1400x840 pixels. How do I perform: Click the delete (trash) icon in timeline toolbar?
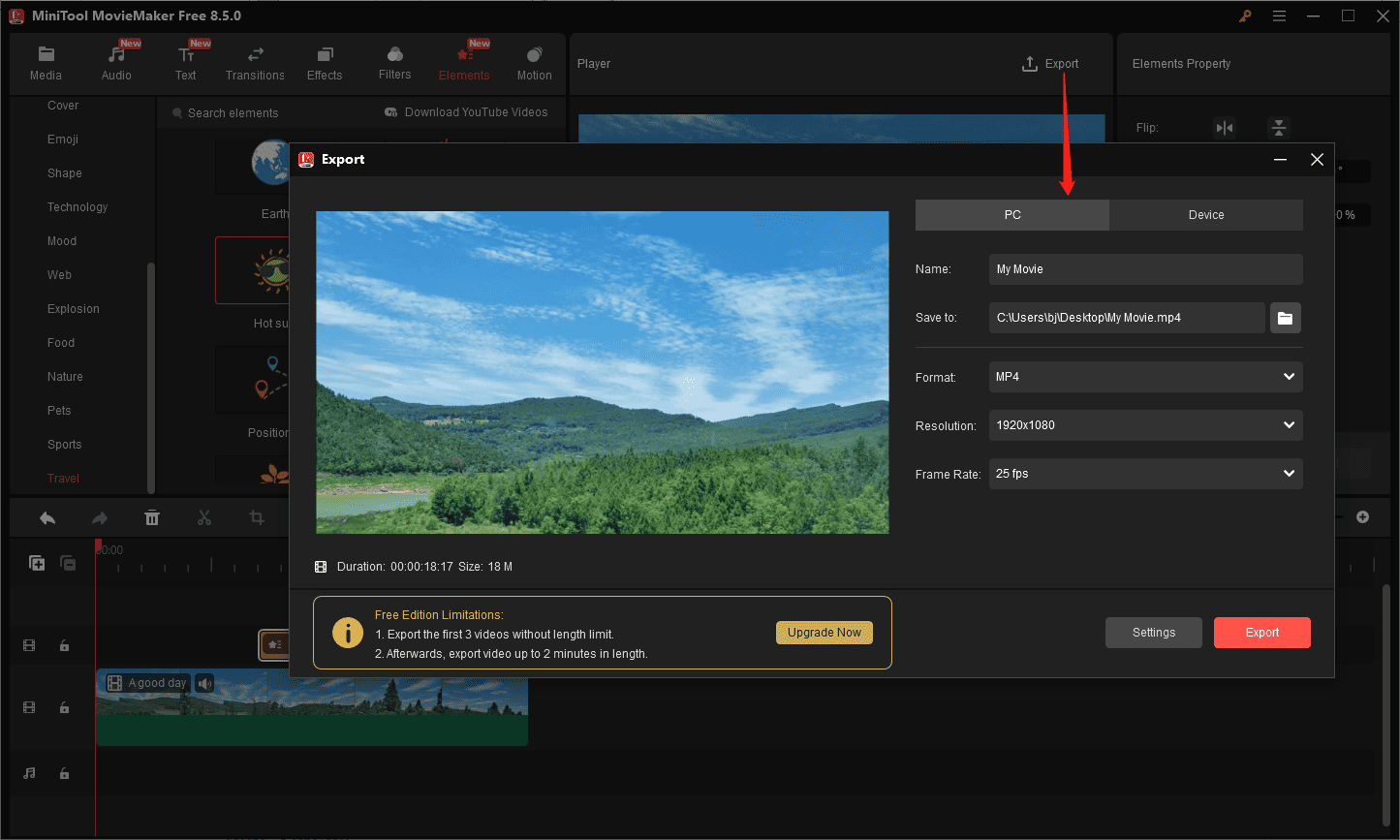click(x=152, y=517)
